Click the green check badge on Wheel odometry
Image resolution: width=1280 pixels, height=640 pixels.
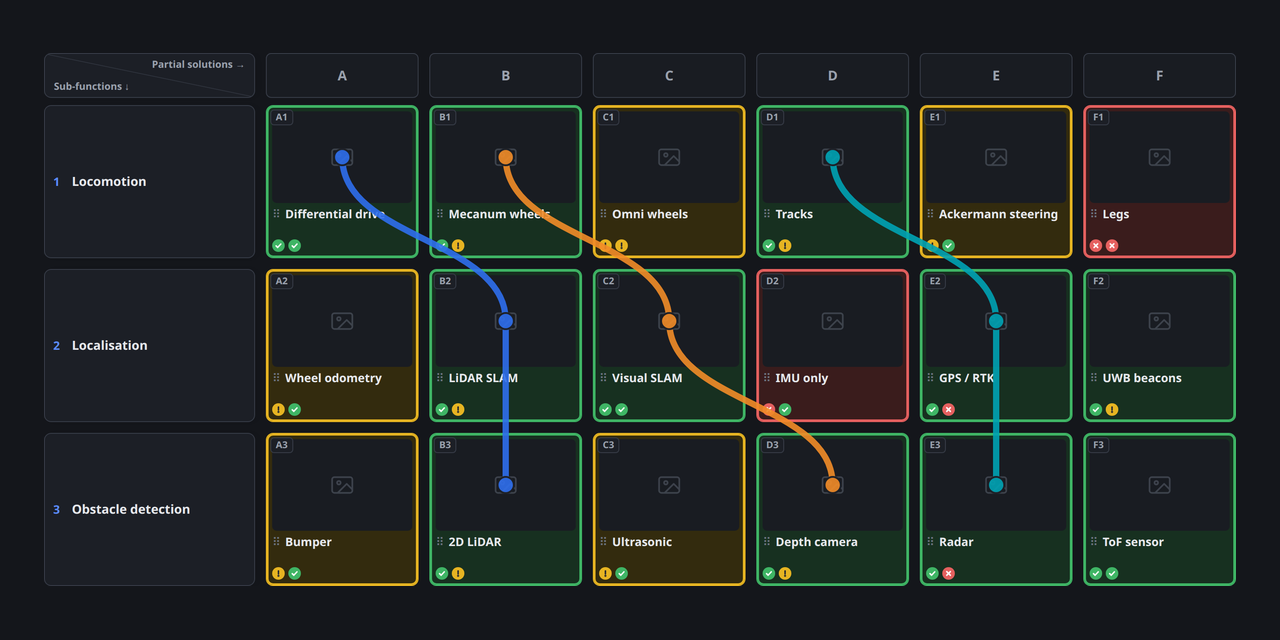pyautogui.click(x=295, y=410)
